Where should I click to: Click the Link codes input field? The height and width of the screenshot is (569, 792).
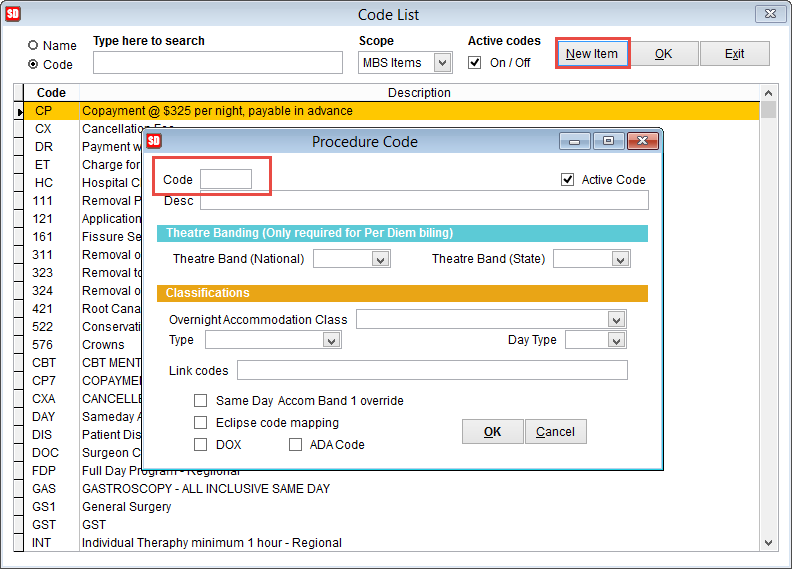pos(432,370)
